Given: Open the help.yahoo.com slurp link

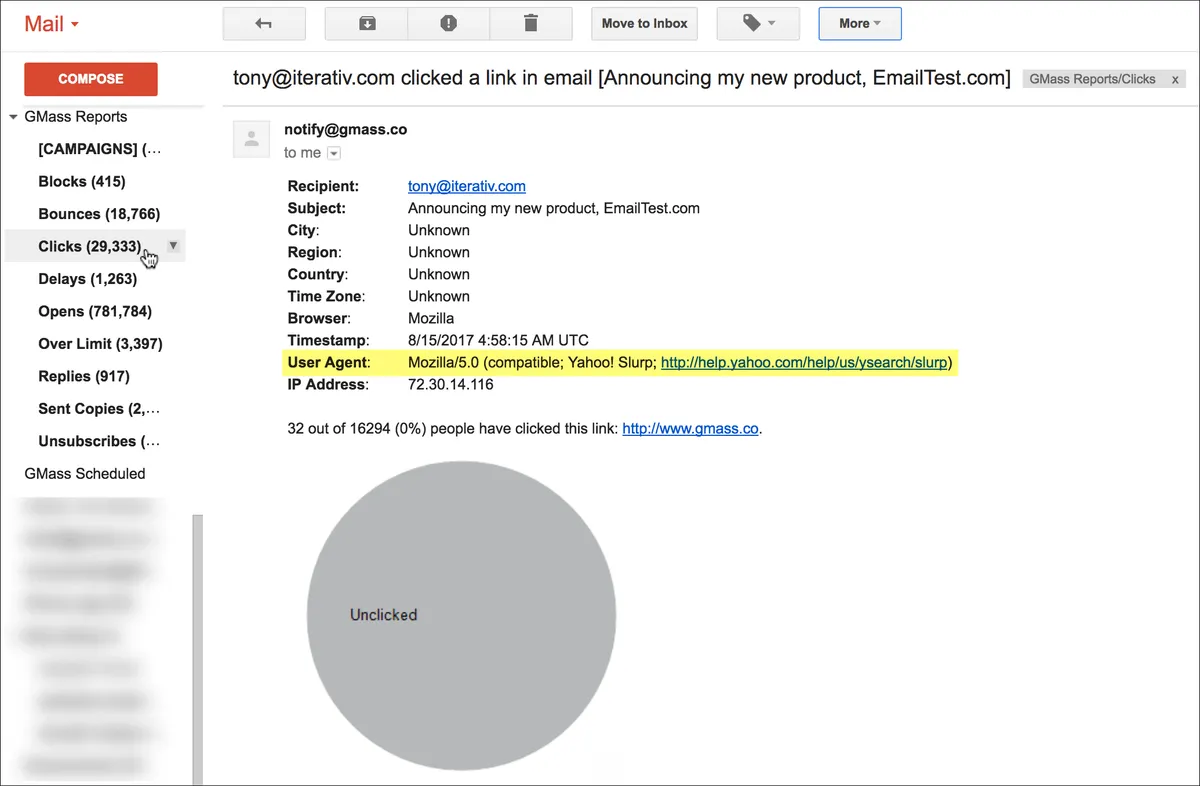Looking at the screenshot, I should [804, 362].
